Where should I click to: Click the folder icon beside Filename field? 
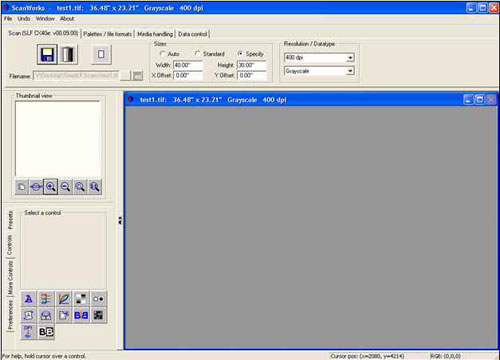pyautogui.click(x=138, y=76)
